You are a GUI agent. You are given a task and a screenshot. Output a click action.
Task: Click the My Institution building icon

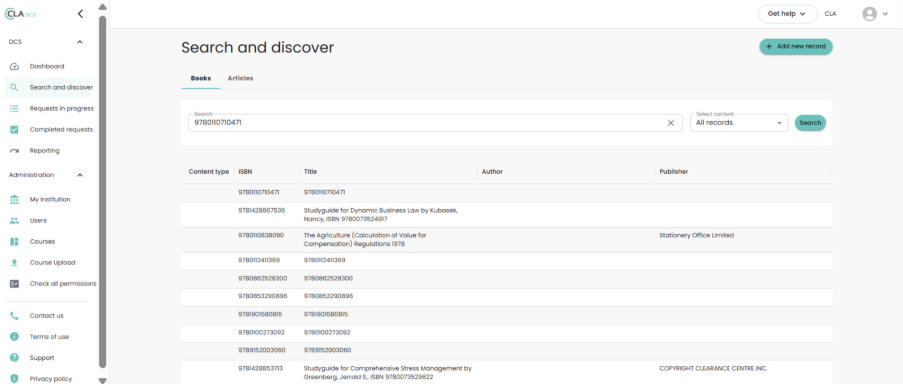(14, 200)
